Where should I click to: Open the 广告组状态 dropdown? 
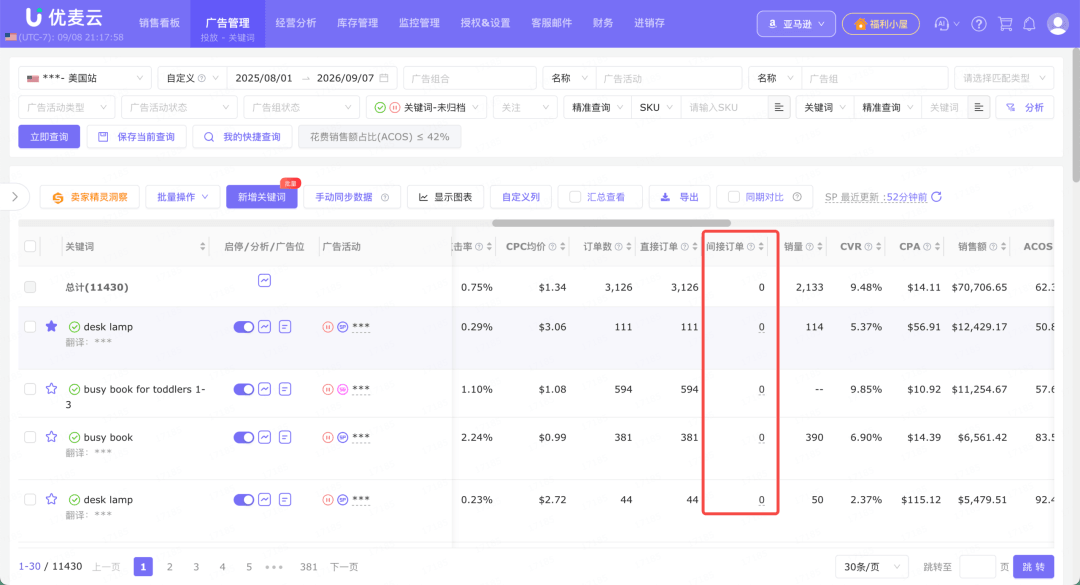point(302,107)
